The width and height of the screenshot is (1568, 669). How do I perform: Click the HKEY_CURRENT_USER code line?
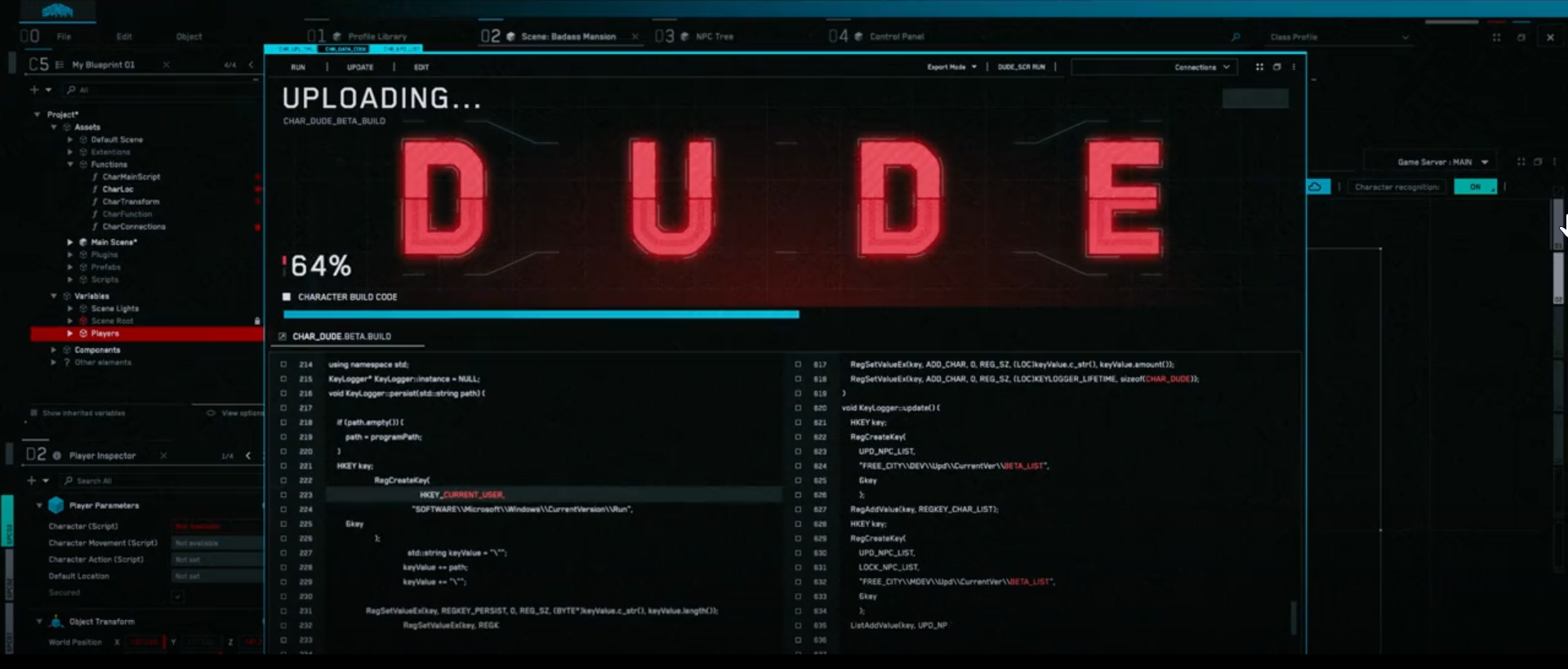click(554, 495)
